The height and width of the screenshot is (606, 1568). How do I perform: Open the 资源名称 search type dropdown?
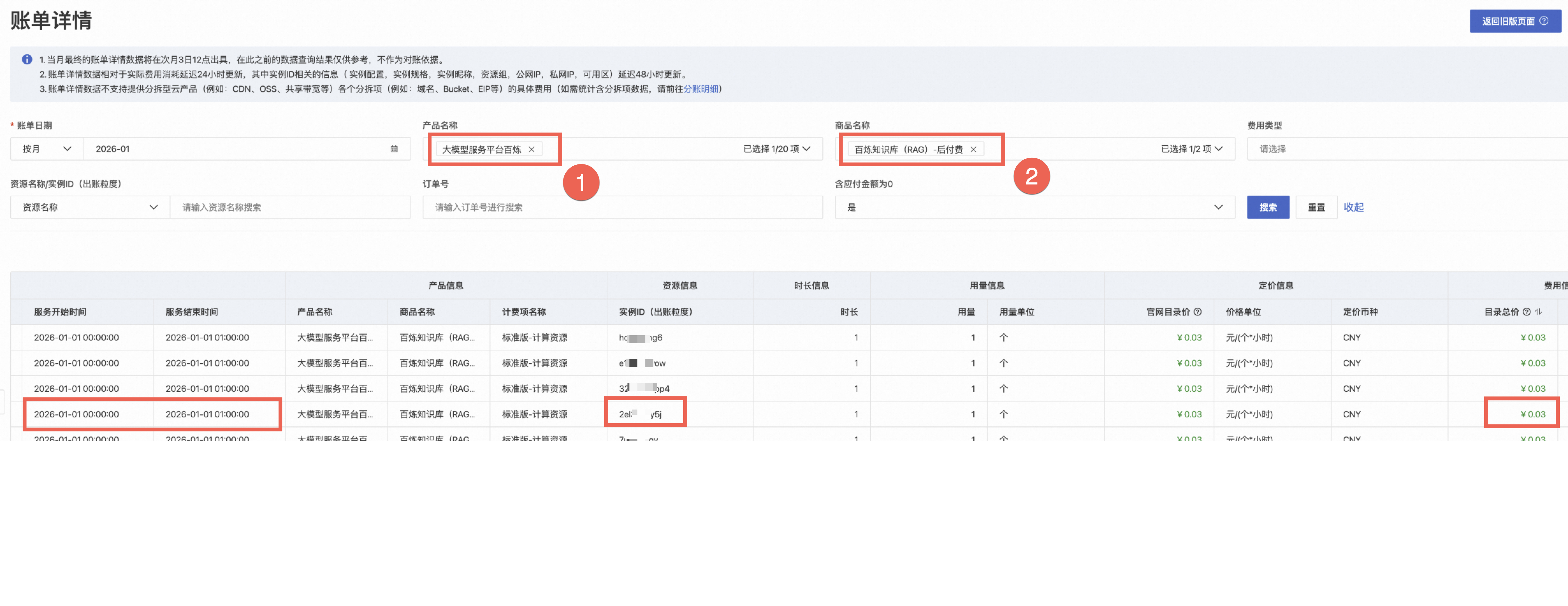90,207
